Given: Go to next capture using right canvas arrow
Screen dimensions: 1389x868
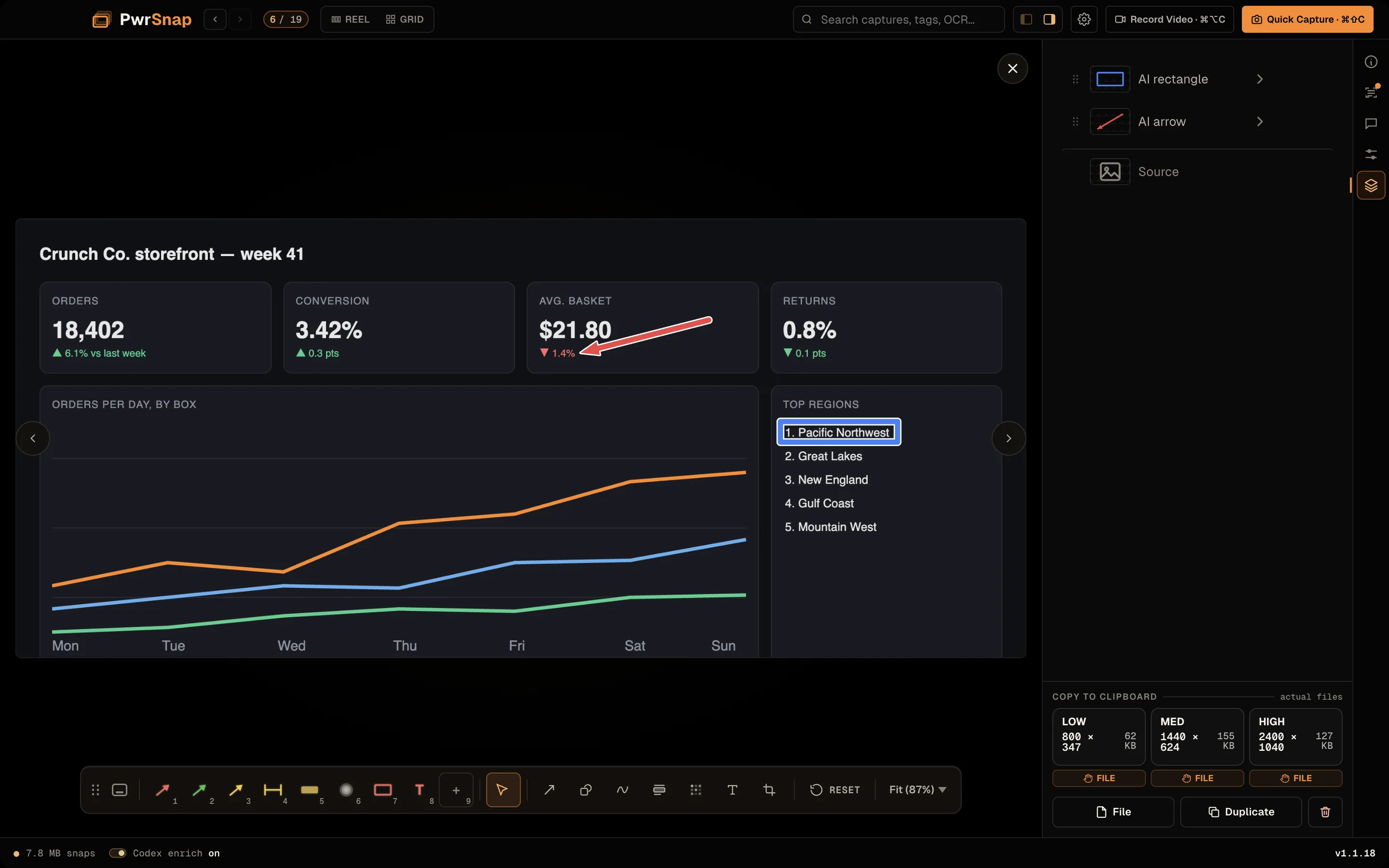Looking at the screenshot, I should click(x=1008, y=439).
